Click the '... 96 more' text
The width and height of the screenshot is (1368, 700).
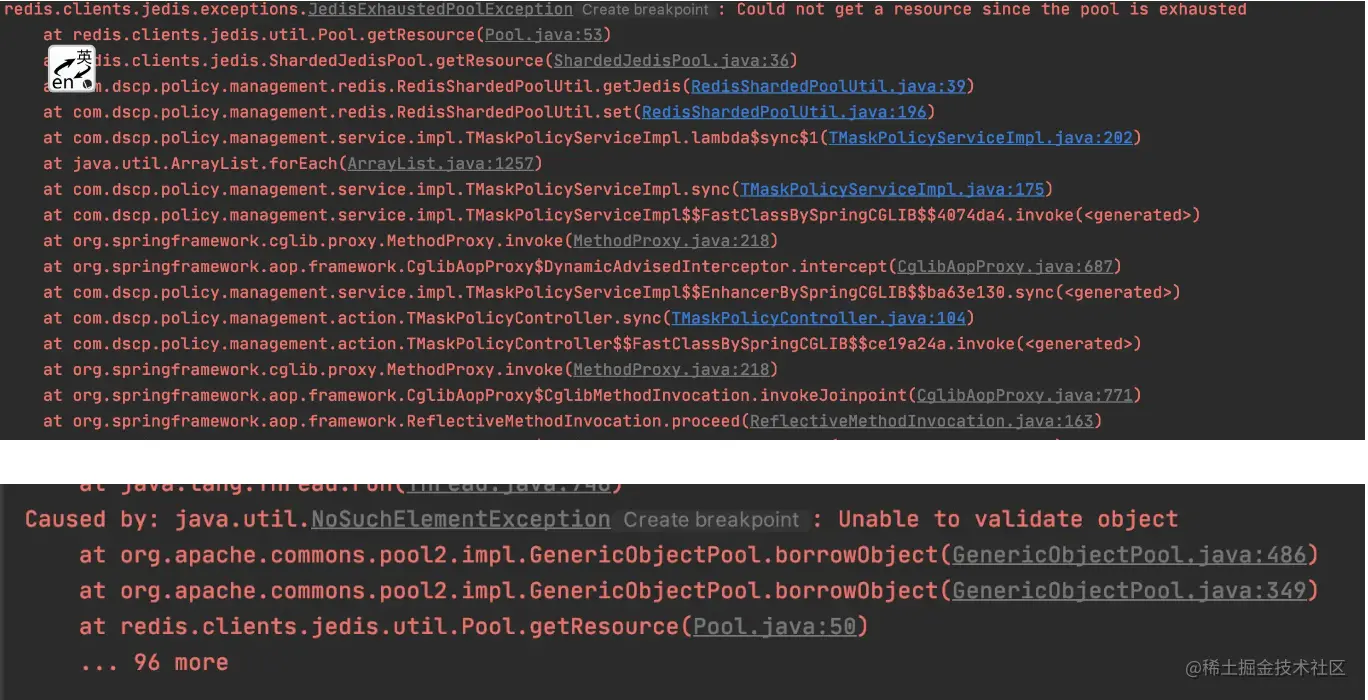(154, 662)
